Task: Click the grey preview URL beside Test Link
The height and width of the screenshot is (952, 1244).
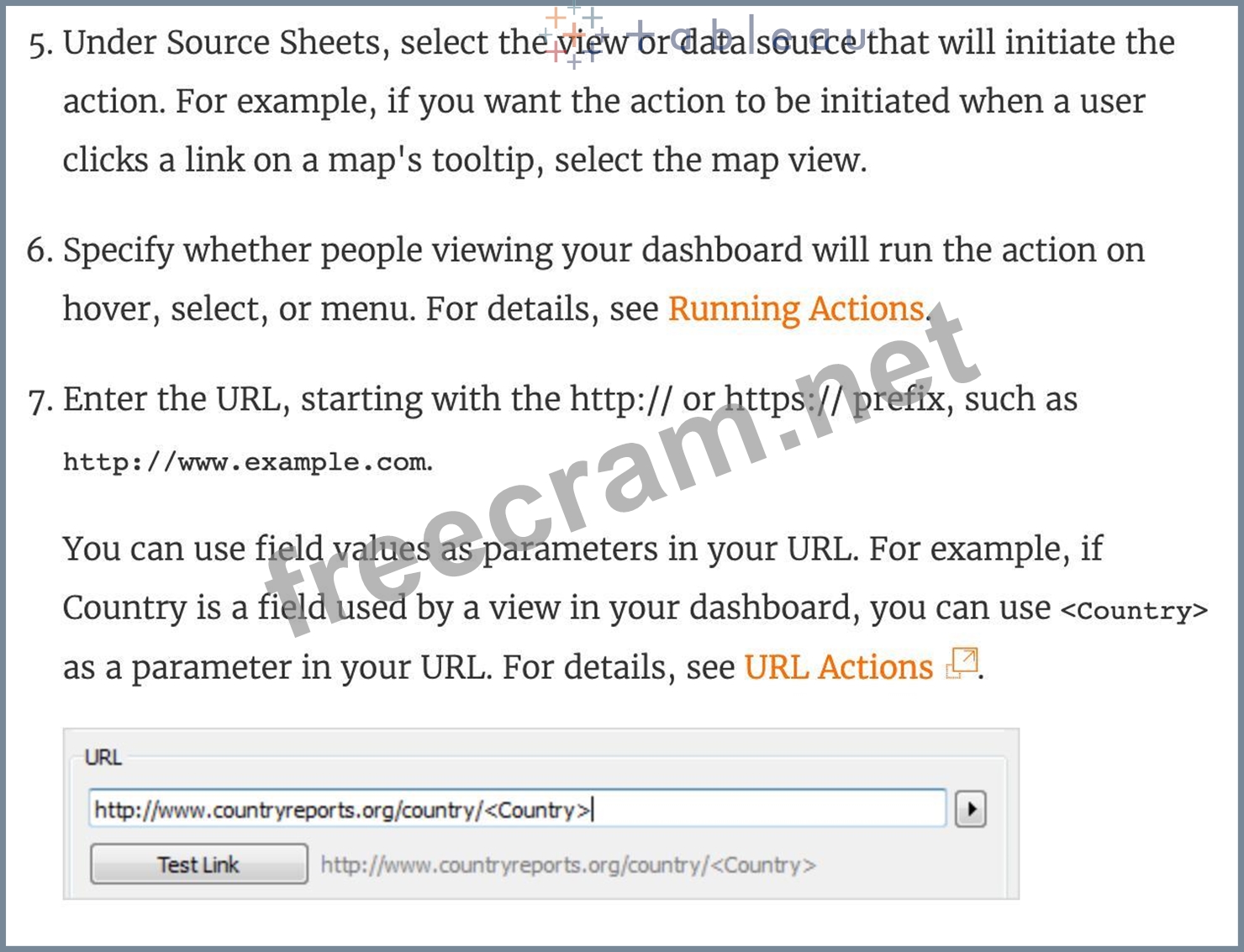Action: coord(568,865)
